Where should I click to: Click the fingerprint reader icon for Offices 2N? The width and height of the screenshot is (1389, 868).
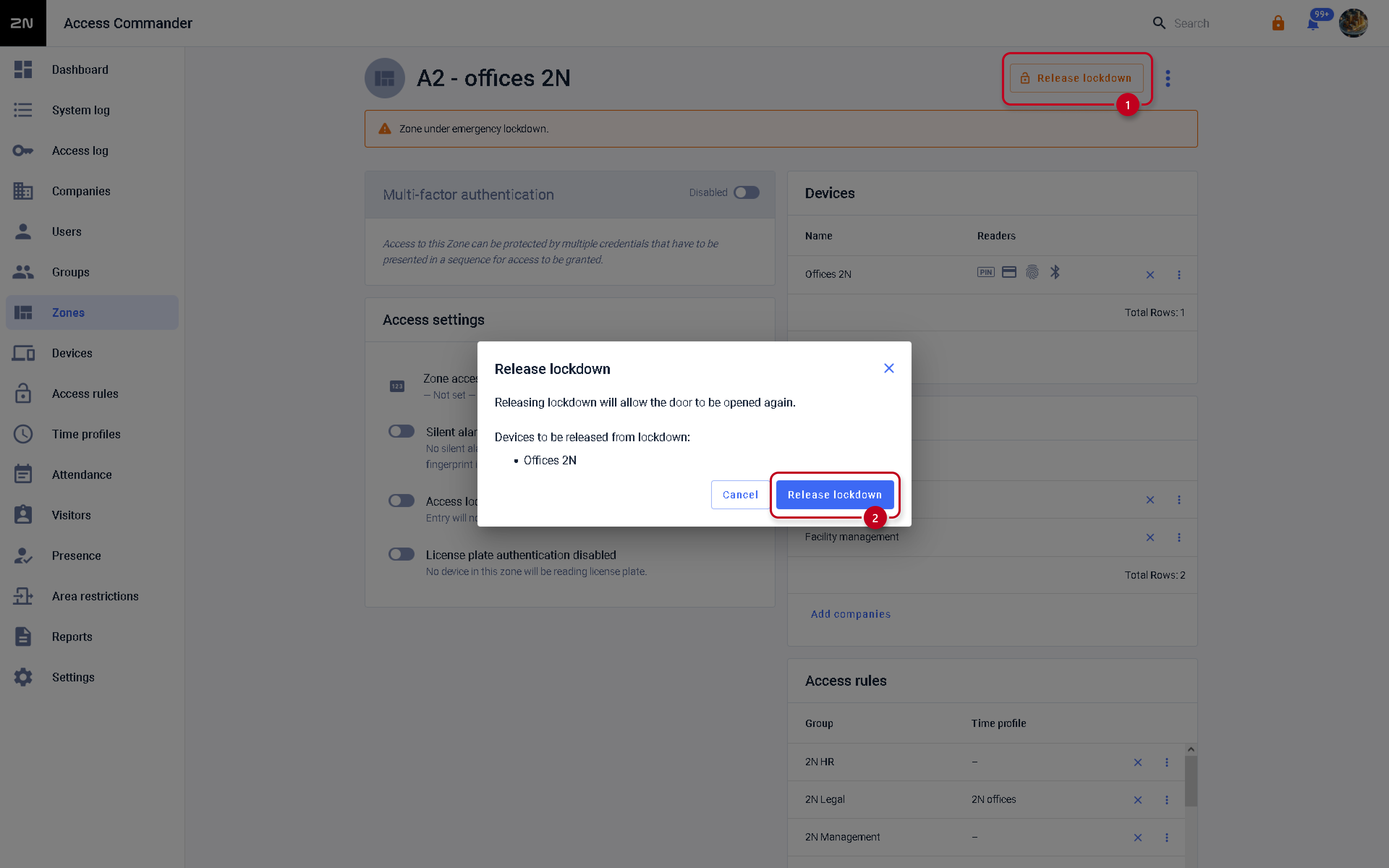click(x=1032, y=272)
